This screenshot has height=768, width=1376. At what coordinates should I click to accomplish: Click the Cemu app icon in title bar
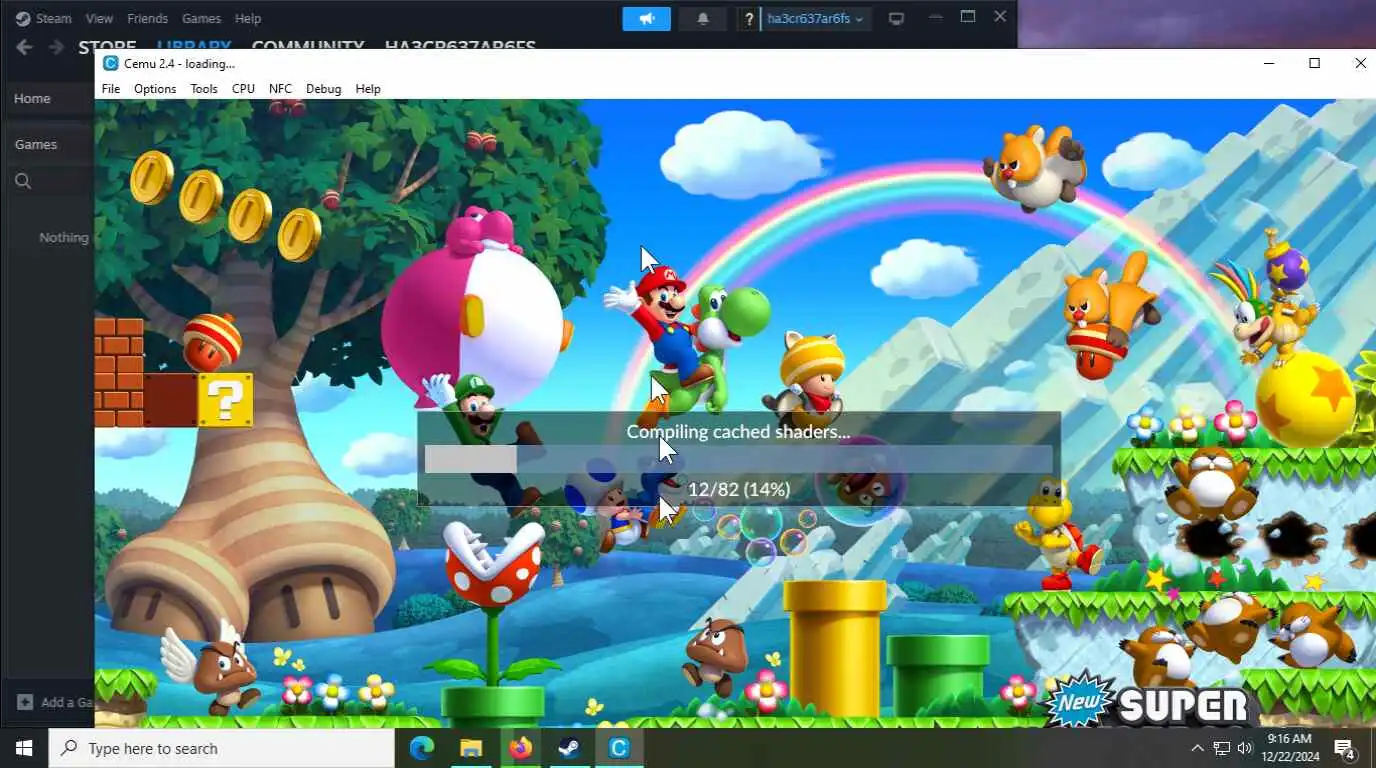111,63
